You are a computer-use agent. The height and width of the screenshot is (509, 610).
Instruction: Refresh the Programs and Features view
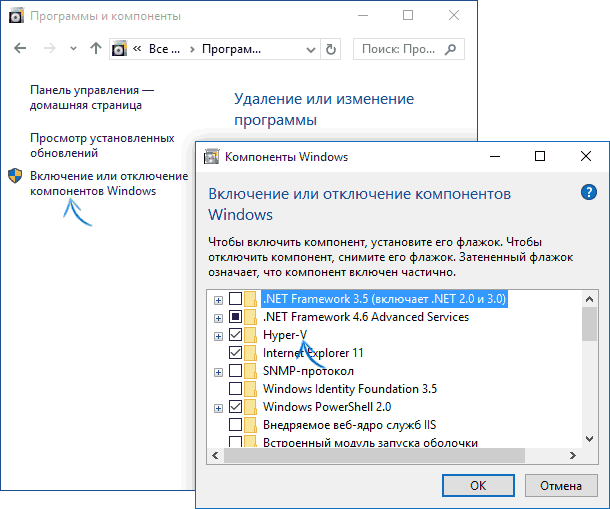(x=331, y=49)
